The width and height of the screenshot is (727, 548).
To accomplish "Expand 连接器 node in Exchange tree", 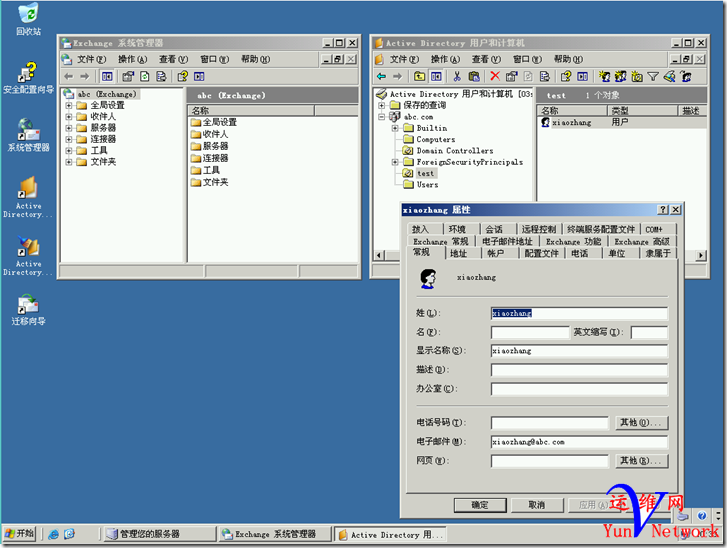I will tap(69, 139).
